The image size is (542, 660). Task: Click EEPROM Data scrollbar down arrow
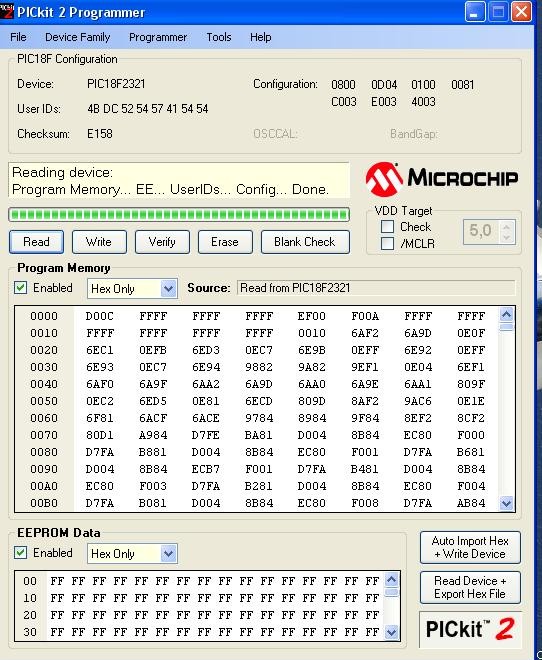click(x=391, y=631)
